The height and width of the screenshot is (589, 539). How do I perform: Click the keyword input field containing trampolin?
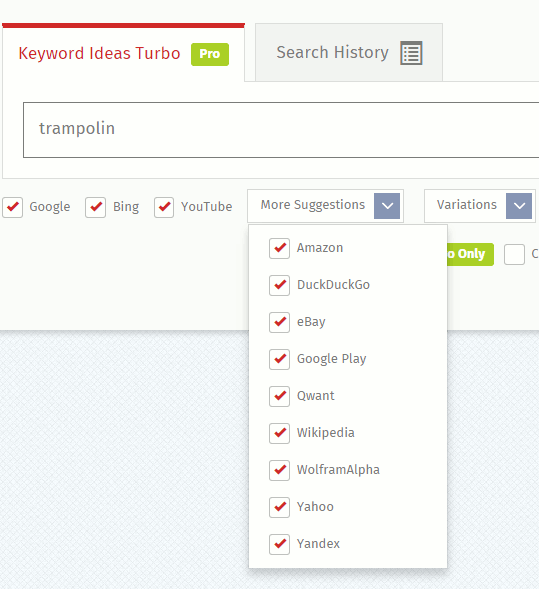(281, 130)
